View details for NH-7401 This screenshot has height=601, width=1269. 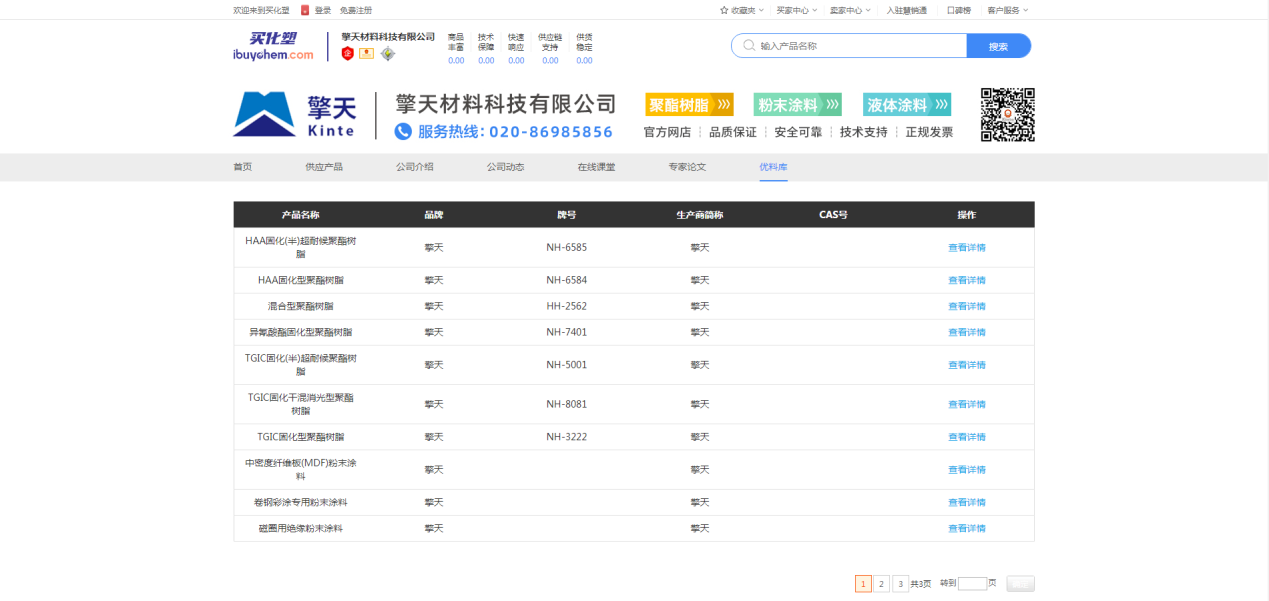pos(967,332)
